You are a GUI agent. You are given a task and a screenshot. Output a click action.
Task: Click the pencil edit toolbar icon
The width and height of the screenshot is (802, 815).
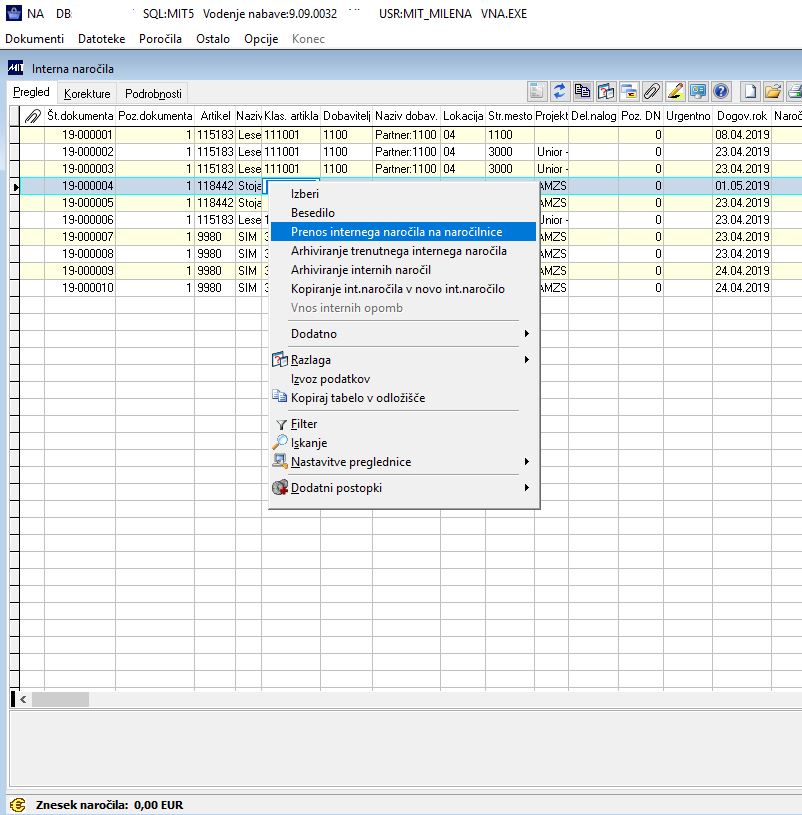pos(675,92)
